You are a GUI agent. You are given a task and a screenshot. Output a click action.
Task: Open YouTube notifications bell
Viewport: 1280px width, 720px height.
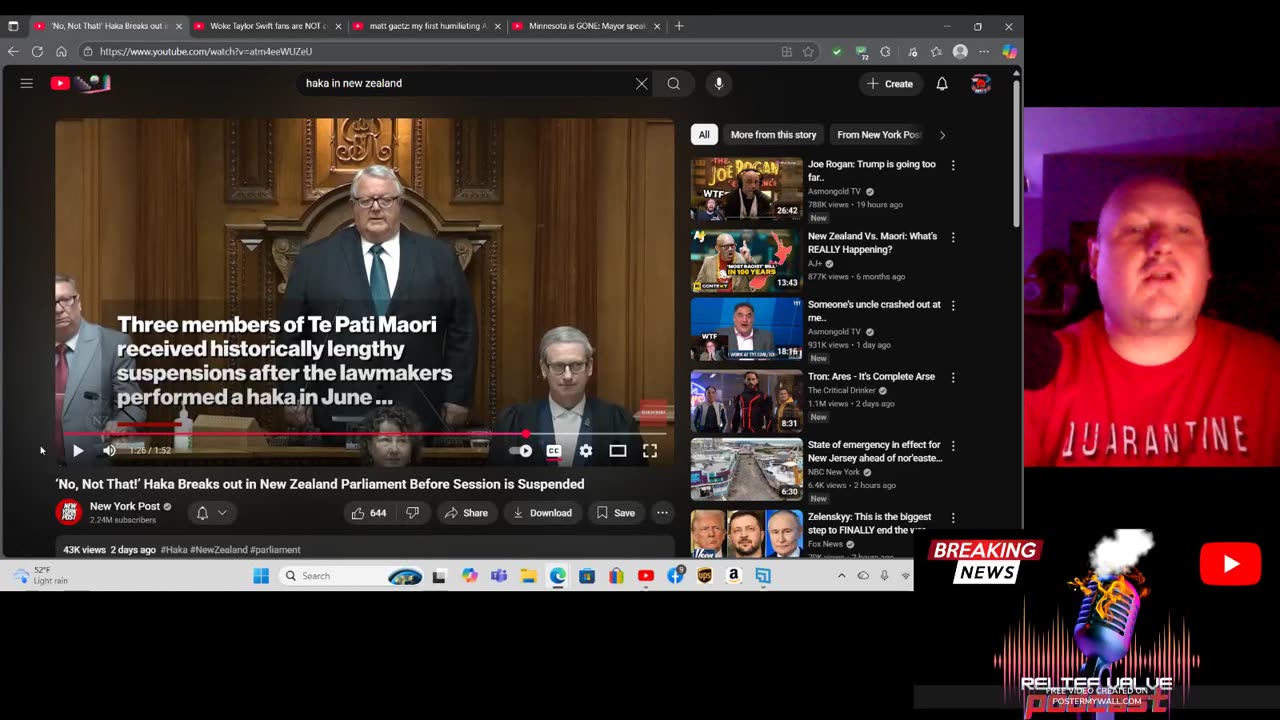pyautogui.click(x=942, y=84)
